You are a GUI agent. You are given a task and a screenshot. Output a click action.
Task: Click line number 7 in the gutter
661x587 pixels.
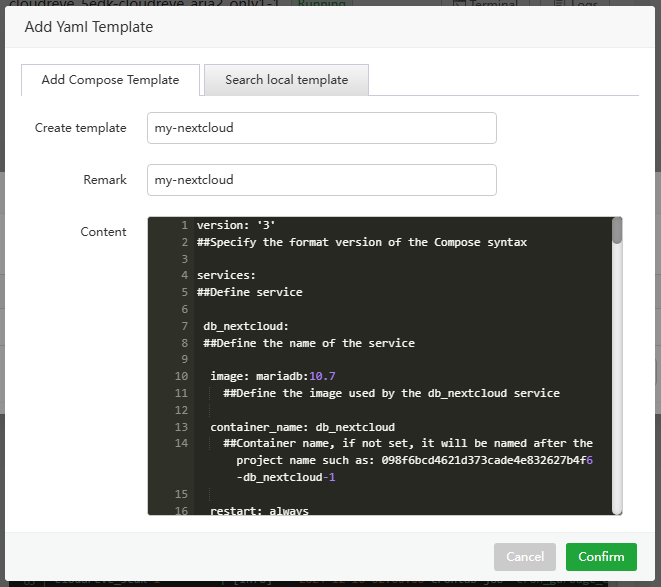click(x=184, y=326)
